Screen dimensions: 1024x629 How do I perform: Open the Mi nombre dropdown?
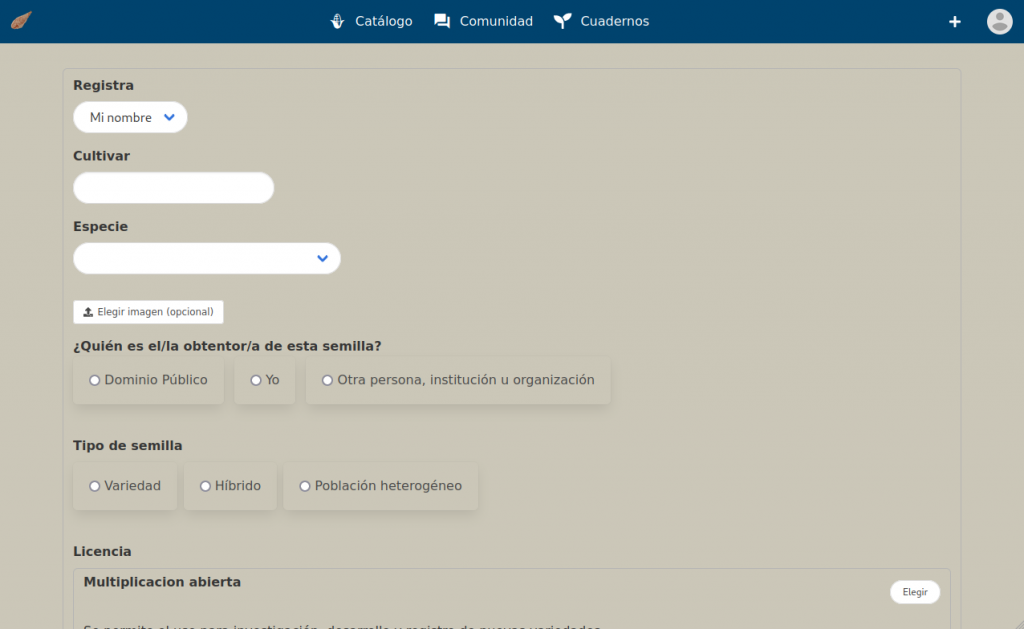pyautogui.click(x=130, y=117)
